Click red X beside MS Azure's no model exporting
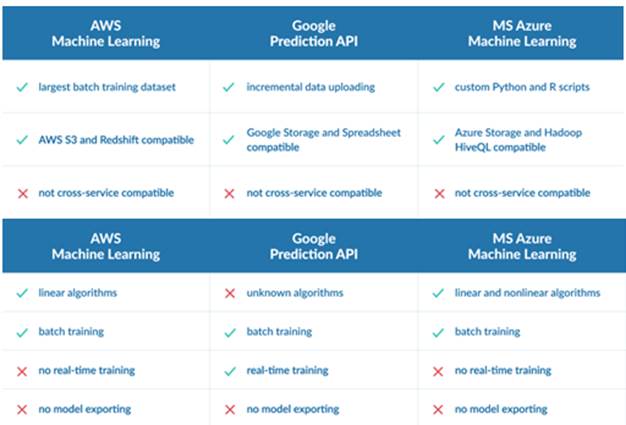626x425 pixels. coord(438,409)
